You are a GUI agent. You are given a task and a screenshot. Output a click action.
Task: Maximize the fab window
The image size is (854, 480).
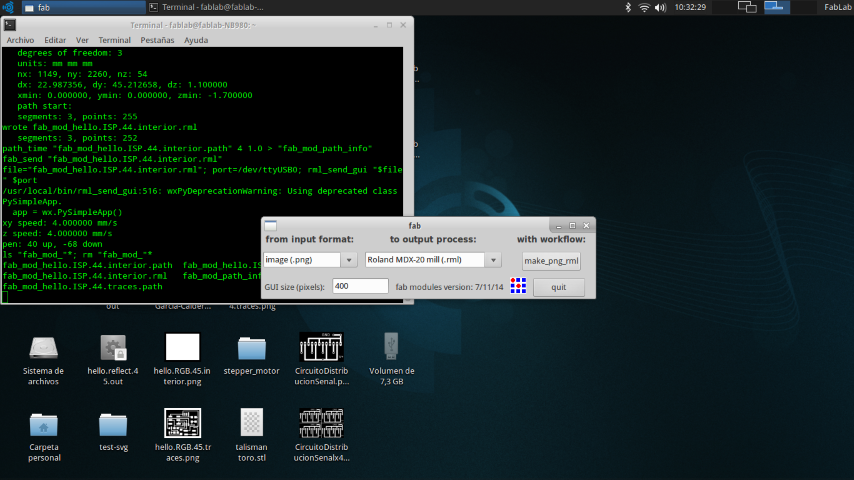coord(572,226)
